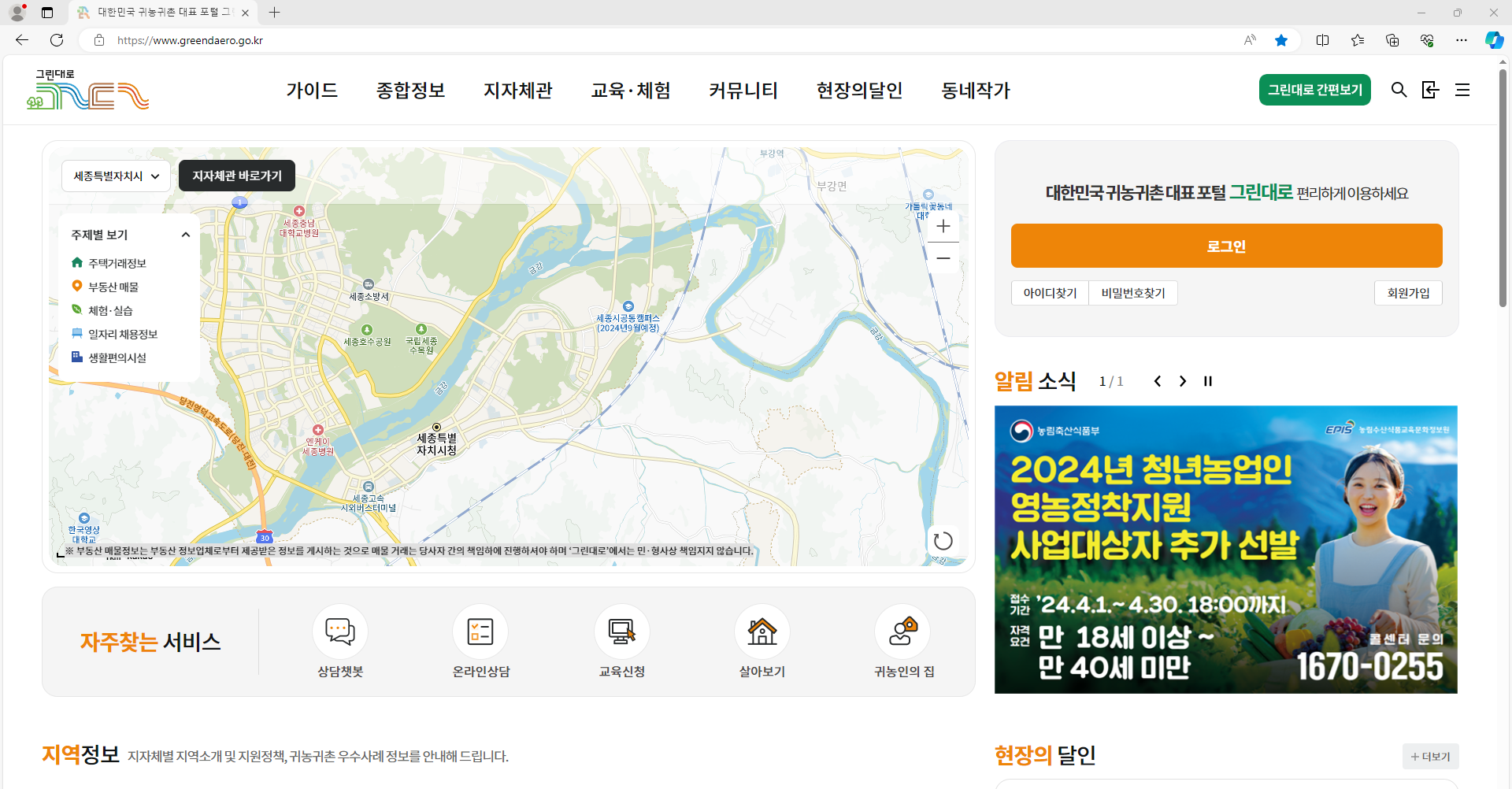
Task: Click read aloud icon in address bar
Action: pos(1250,40)
